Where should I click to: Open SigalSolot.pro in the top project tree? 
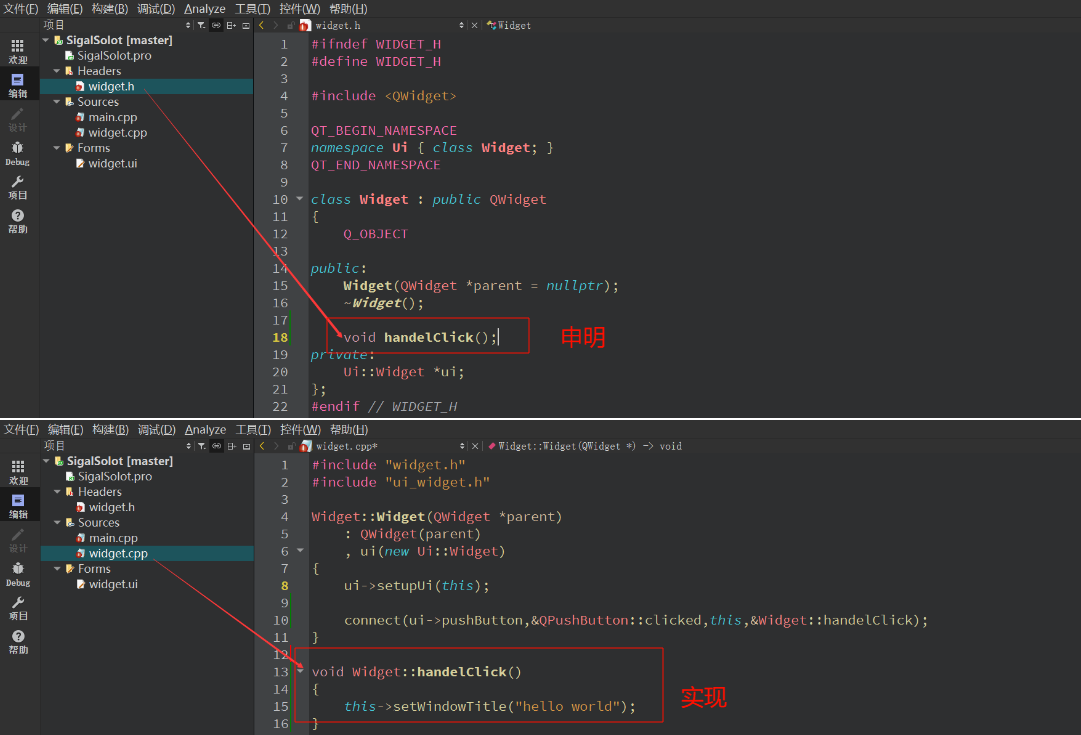click(x=114, y=56)
